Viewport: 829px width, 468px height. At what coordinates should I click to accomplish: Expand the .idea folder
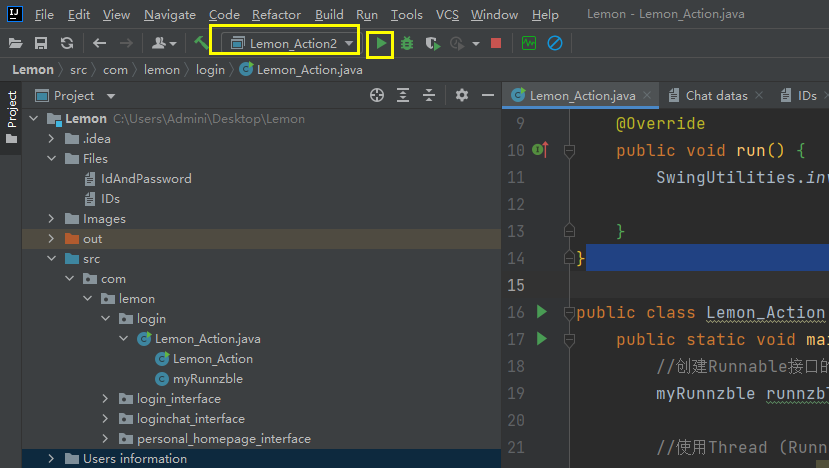pyautogui.click(x=51, y=139)
